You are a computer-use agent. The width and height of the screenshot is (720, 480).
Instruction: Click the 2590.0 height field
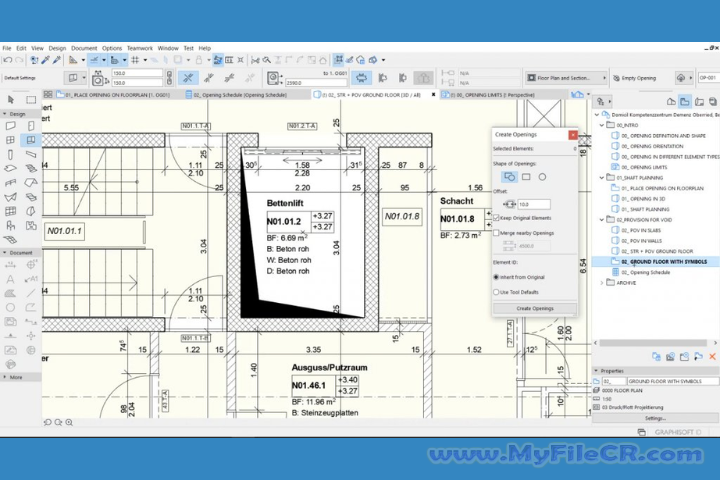(x=316, y=83)
